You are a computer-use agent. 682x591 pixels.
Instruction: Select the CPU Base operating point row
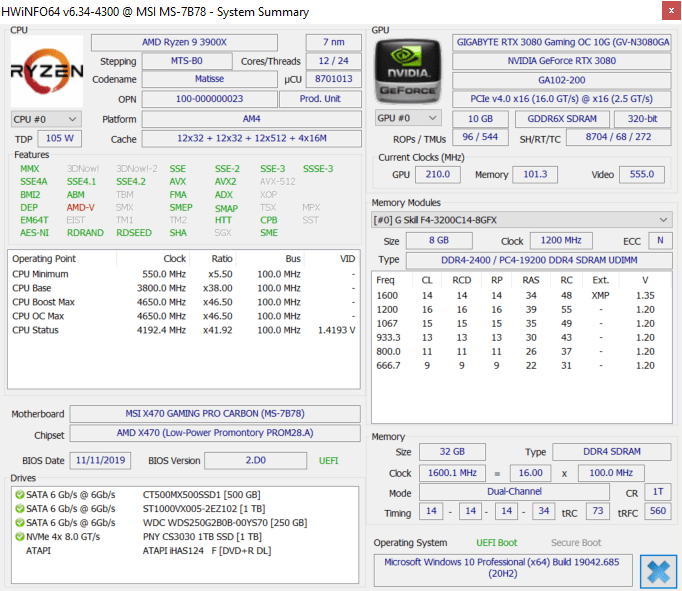[x=184, y=288]
